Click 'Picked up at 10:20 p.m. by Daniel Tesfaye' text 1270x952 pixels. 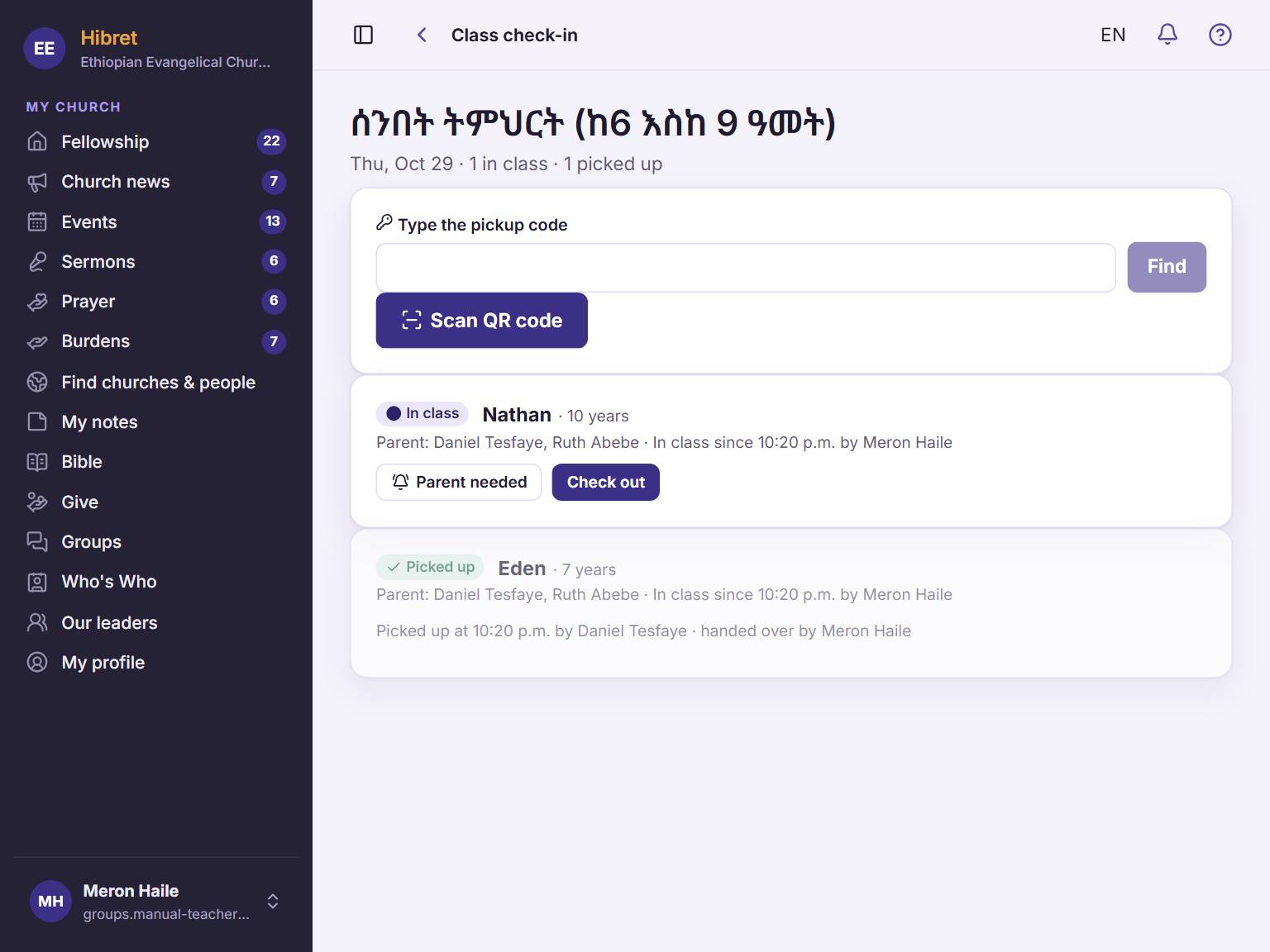(532, 631)
